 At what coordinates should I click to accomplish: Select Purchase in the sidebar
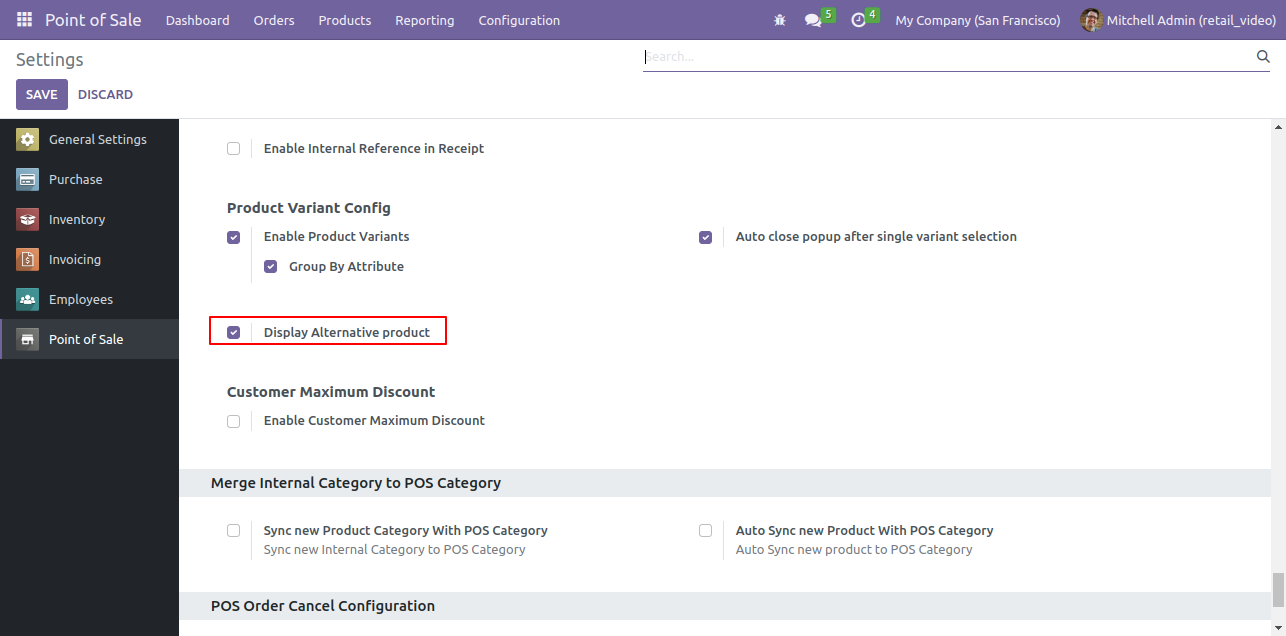pyautogui.click(x=89, y=180)
